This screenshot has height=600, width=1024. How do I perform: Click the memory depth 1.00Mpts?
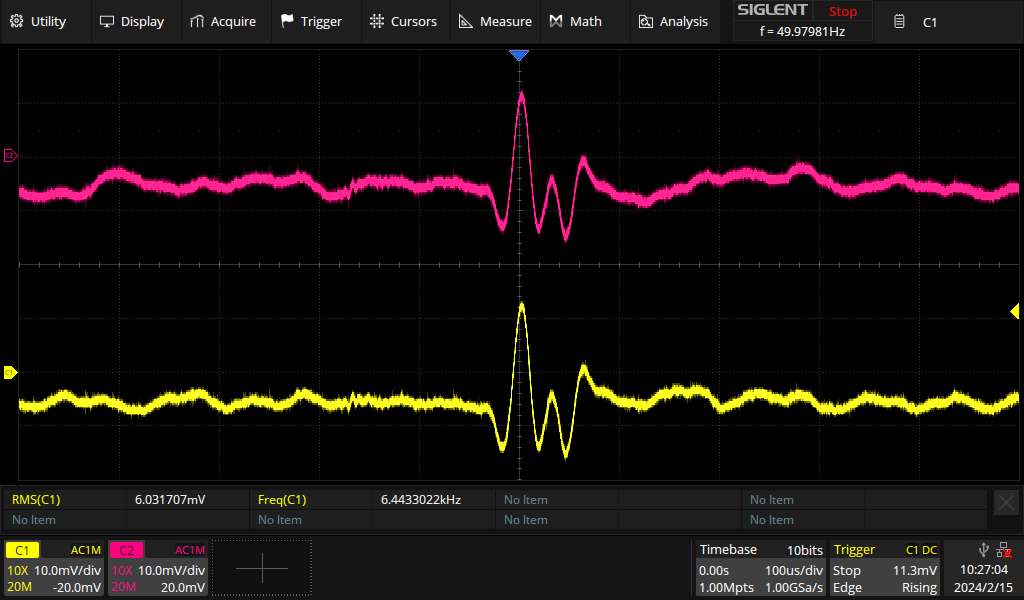point(726,588)
